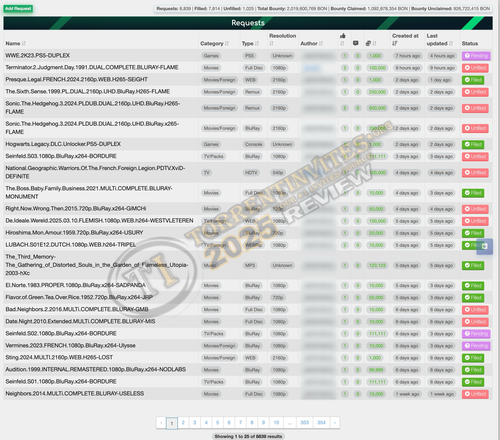The height and width of the screenshot is (440, 500).
Task: Sort requests by Resolution column
Action: point(282,39)
